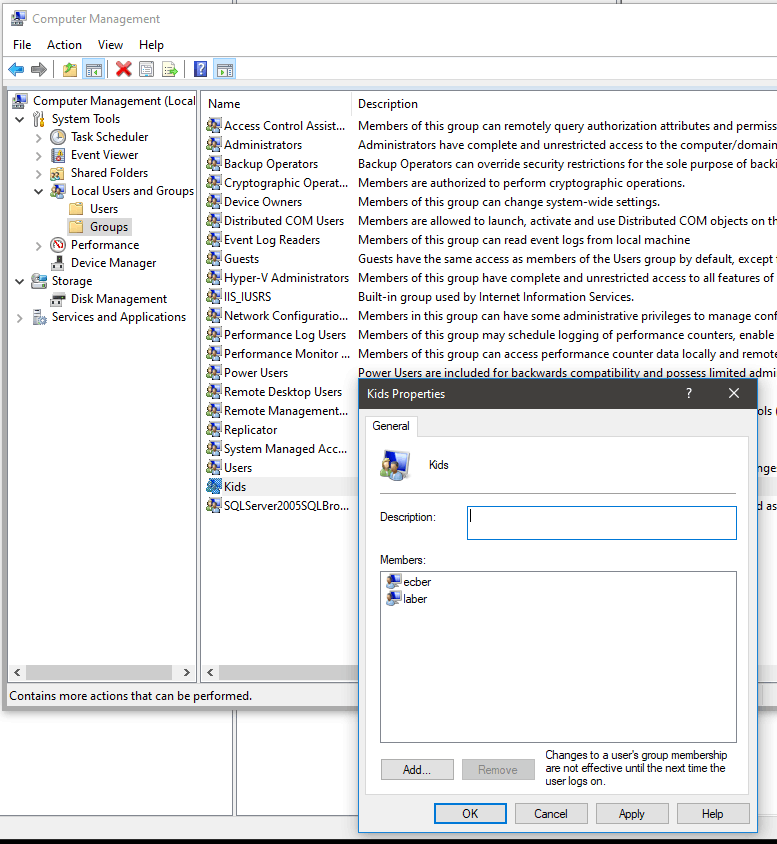Expand the Event Viewer node
777x844 pixels.
point(38,156)
